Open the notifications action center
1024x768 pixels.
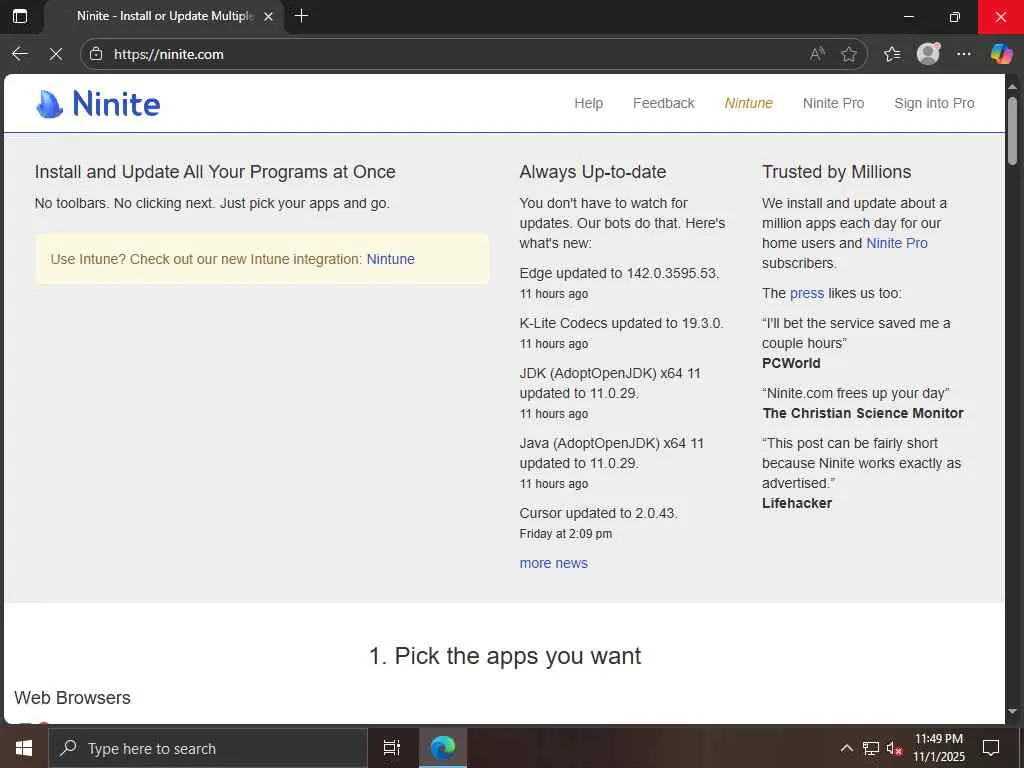991,748
